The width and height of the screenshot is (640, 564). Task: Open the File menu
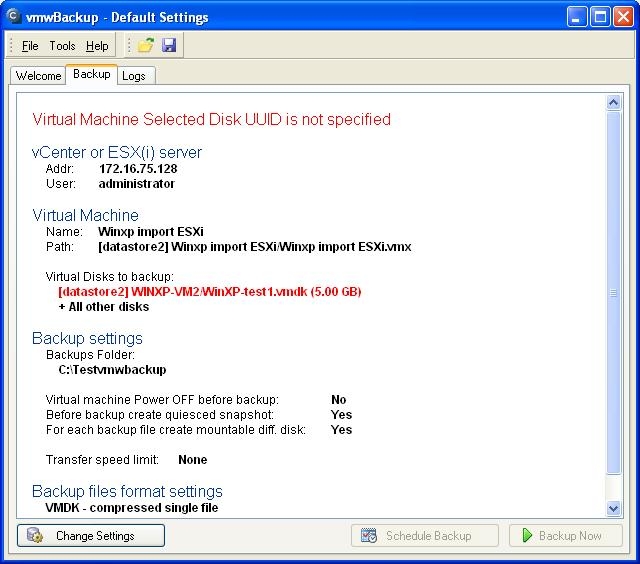tap(30, 46)
